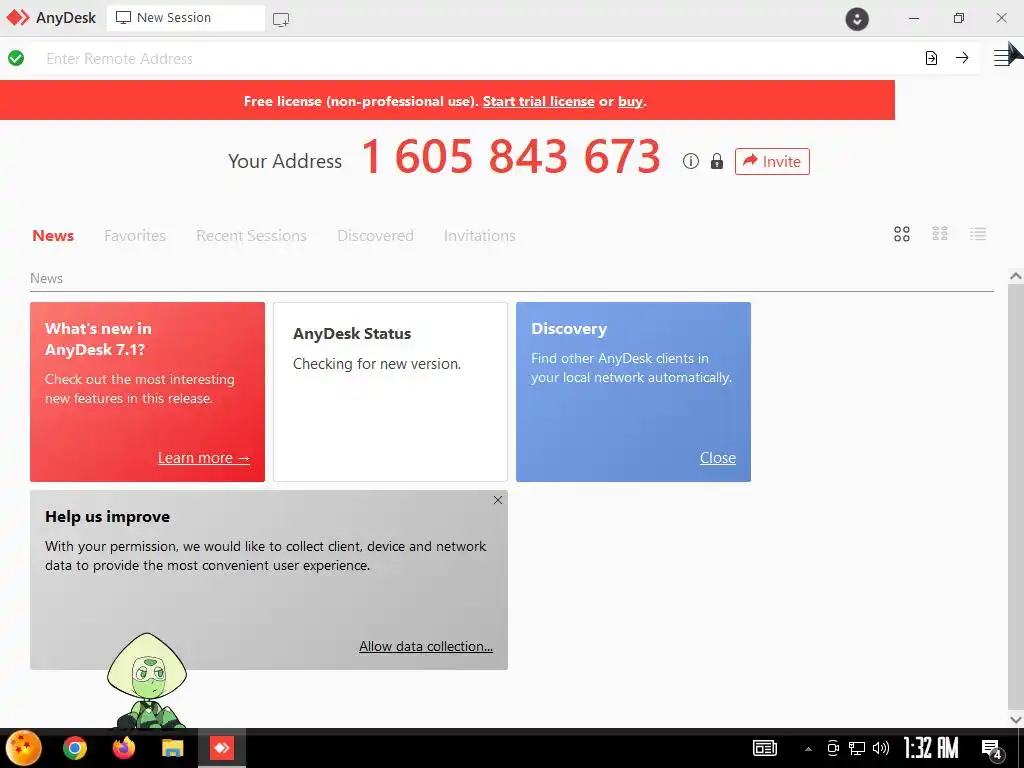Click the AnyDesk Status card
This screenshot has width=1024, height=768.
(x=391, y=392)
